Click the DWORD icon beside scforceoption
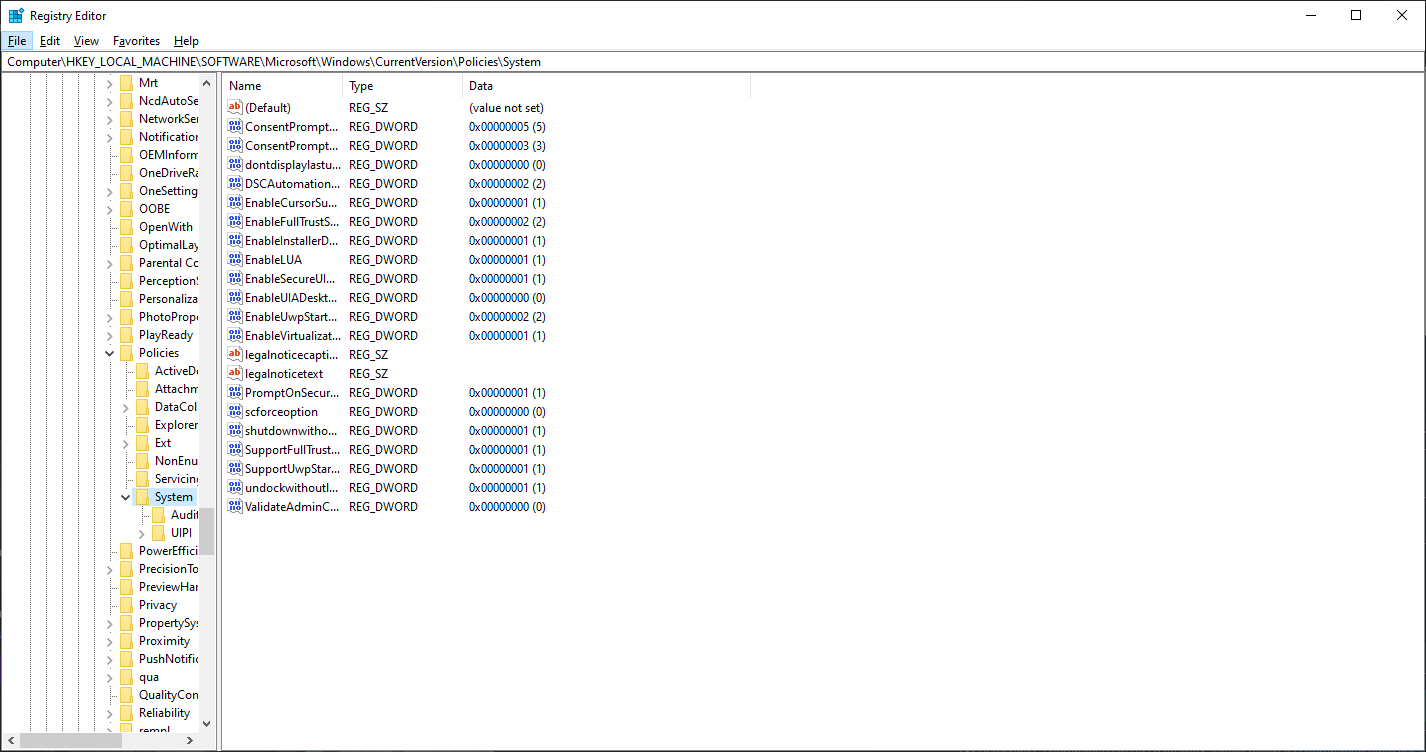 coord(235,412)
